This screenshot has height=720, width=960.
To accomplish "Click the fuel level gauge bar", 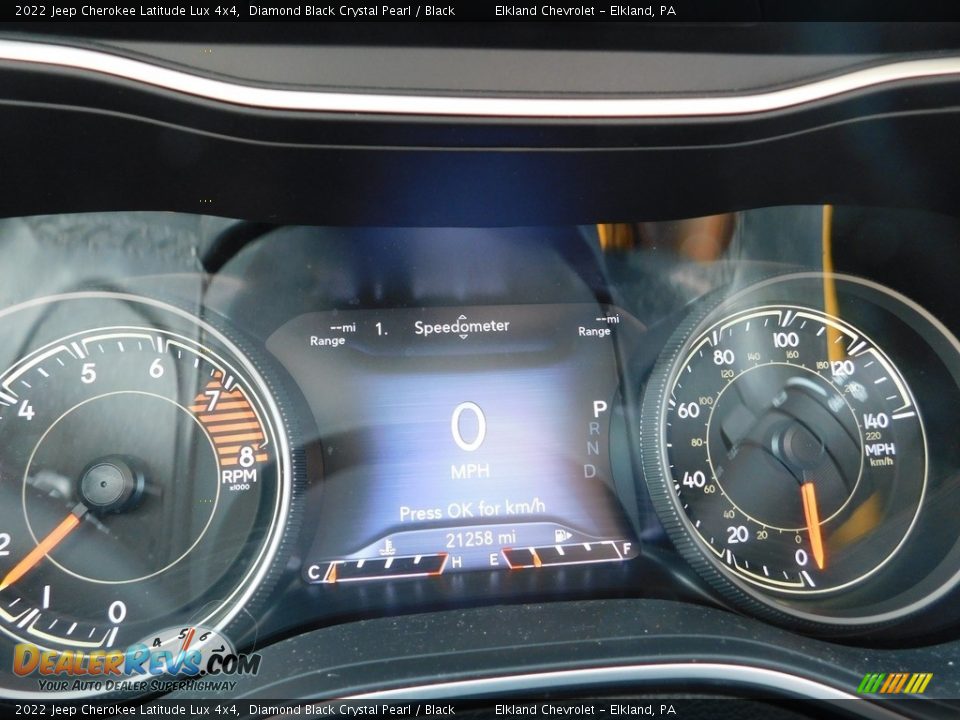I will 562,554.
